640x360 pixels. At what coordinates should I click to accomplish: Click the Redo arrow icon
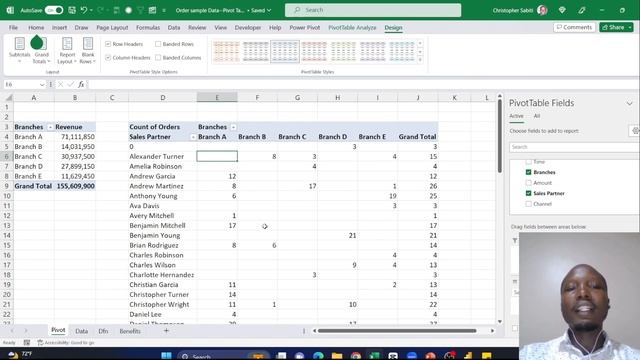(x=100, y=10)
